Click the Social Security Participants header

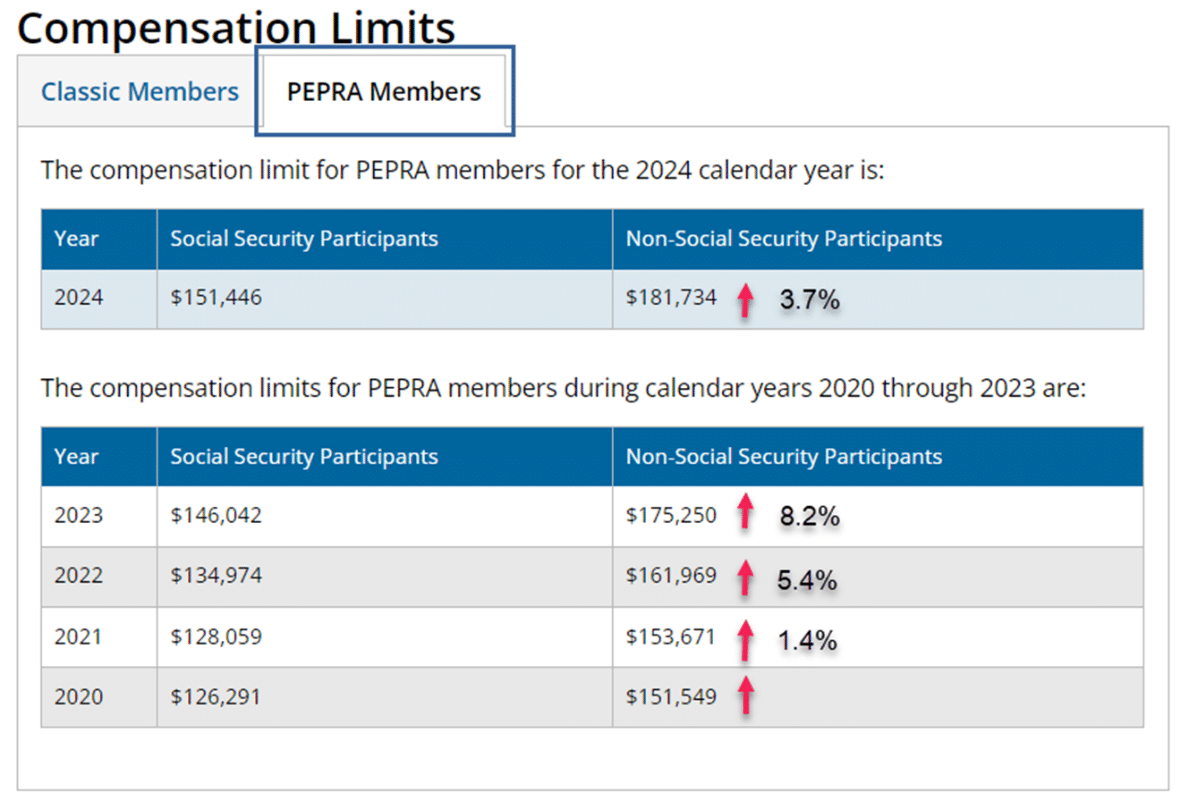pos(303,238)
